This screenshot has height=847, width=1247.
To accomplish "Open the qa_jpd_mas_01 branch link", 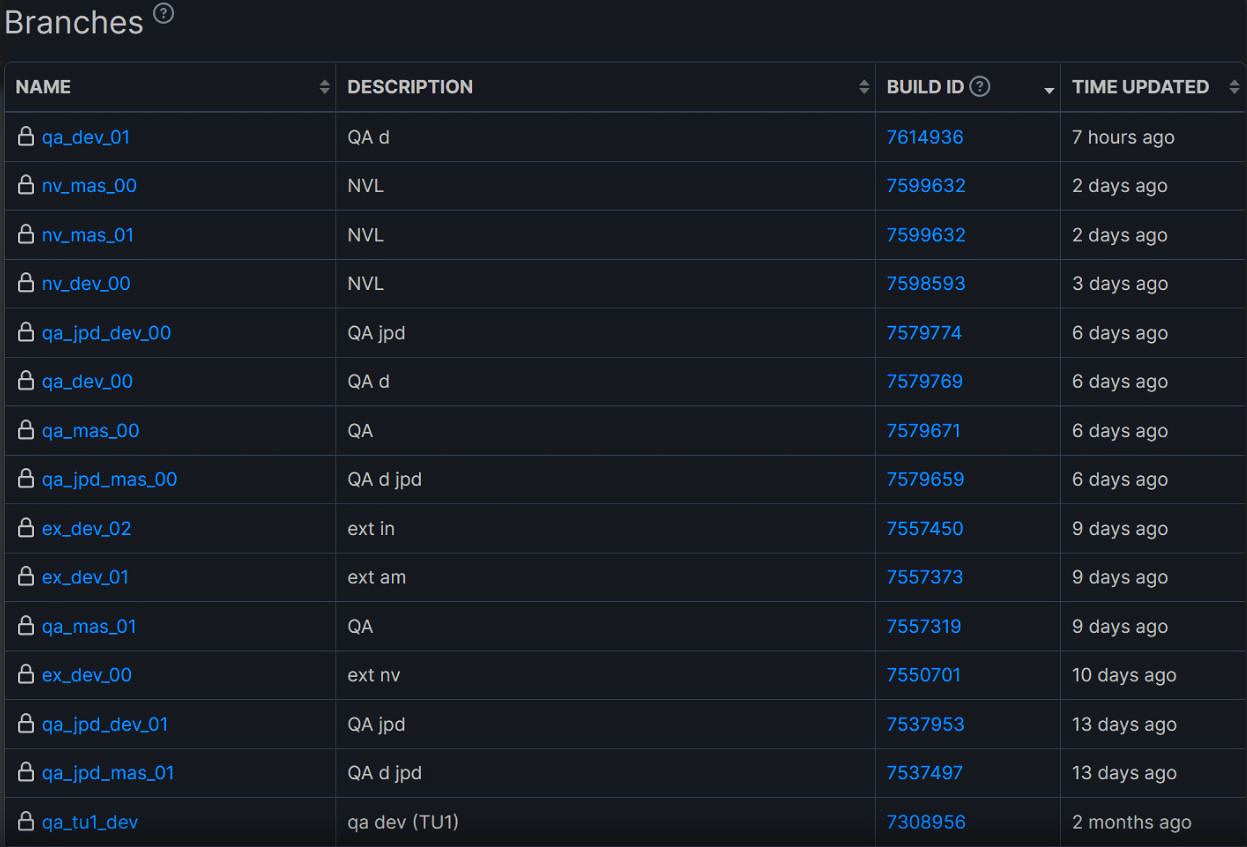I will 108,774.
